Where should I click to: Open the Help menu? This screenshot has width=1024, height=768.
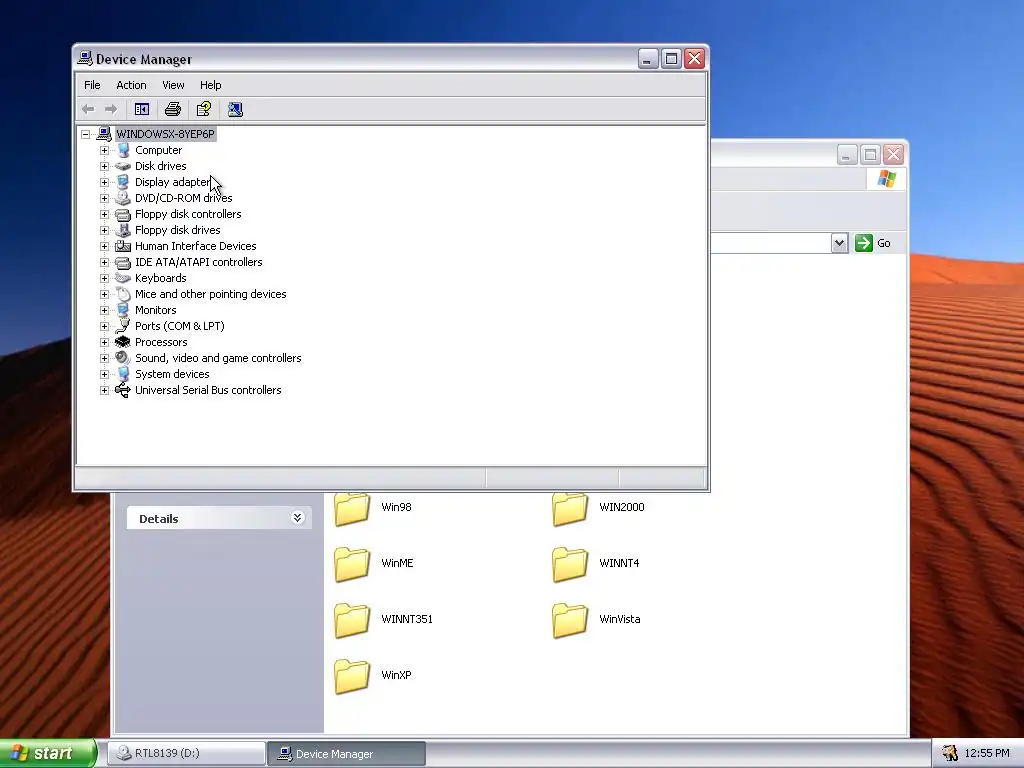click(x=210, y=85)
